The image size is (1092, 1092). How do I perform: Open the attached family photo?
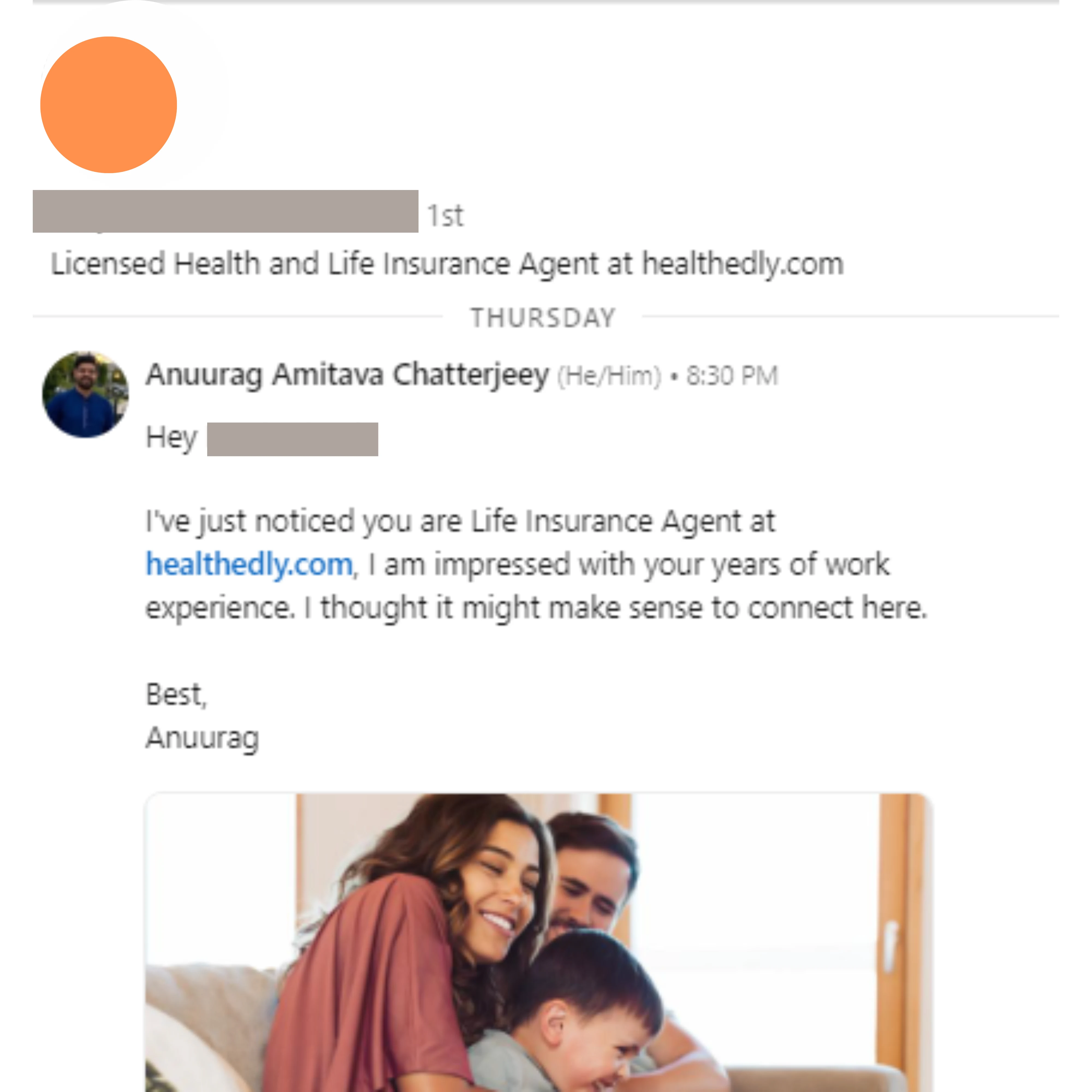[x=538, y=942]
